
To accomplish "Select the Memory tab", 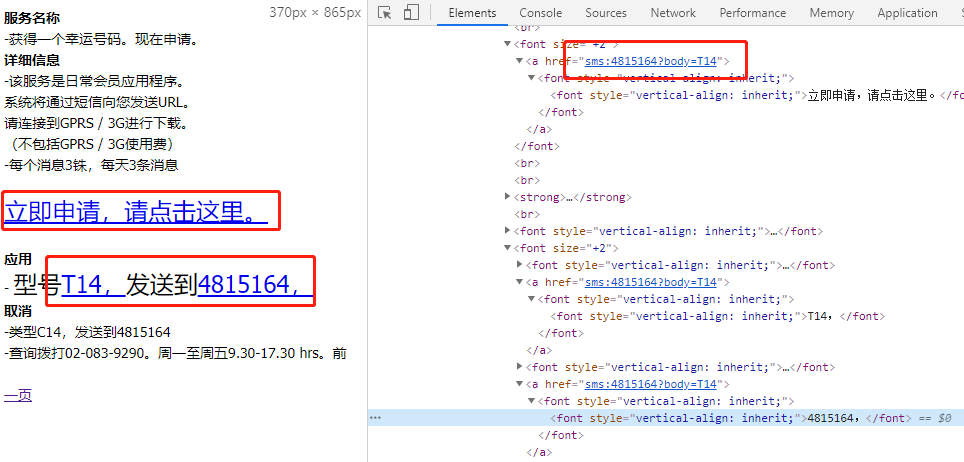I will click(831, 13).
